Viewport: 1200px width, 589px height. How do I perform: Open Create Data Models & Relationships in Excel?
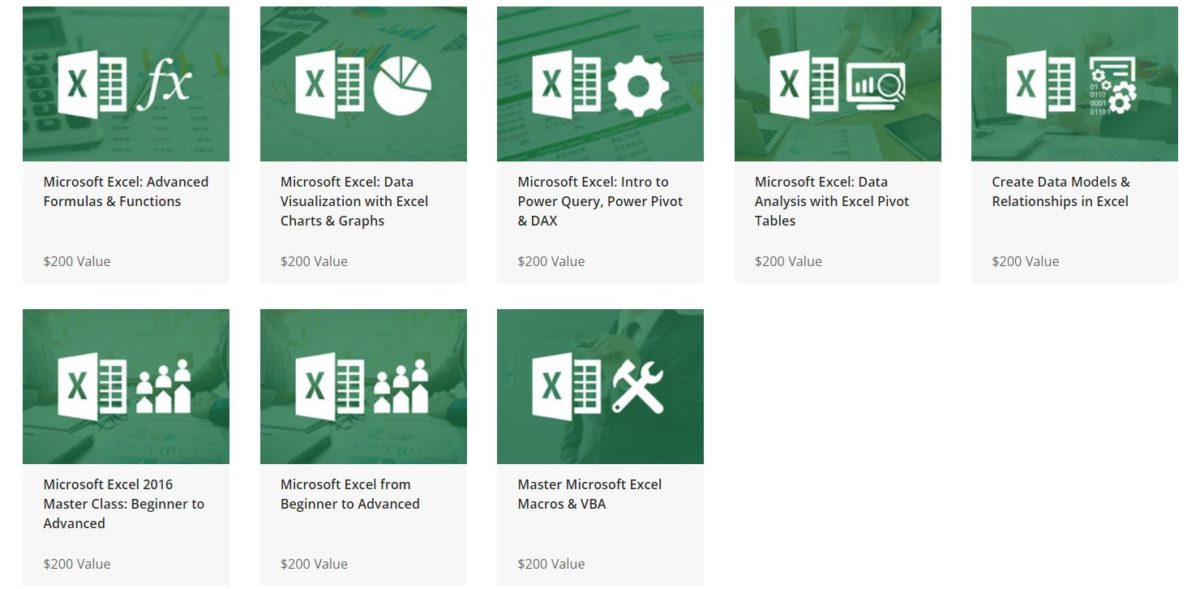click(1060, 191)
